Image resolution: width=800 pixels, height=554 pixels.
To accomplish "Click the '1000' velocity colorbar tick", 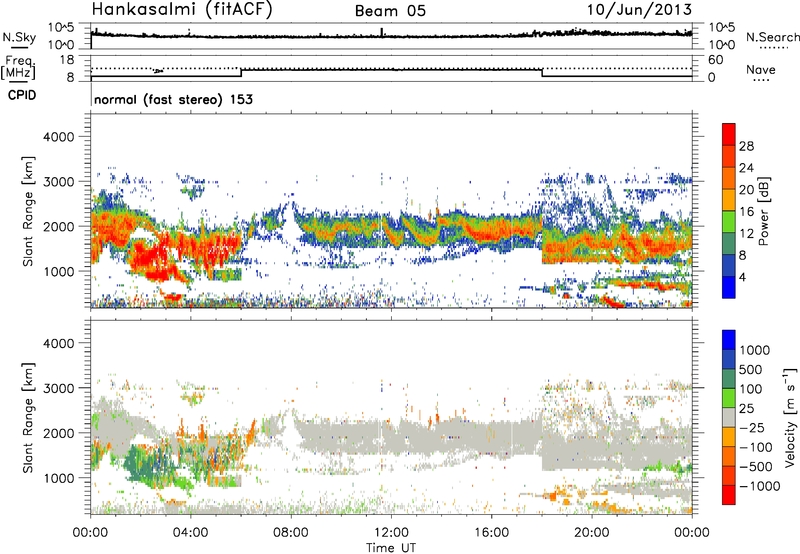I will (x=755, y=350).
